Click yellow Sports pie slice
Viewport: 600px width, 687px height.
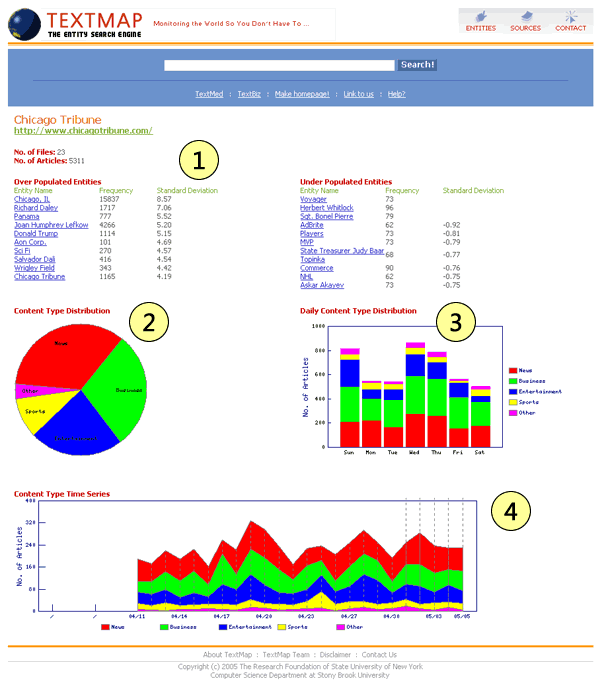(x=37, y=410)
